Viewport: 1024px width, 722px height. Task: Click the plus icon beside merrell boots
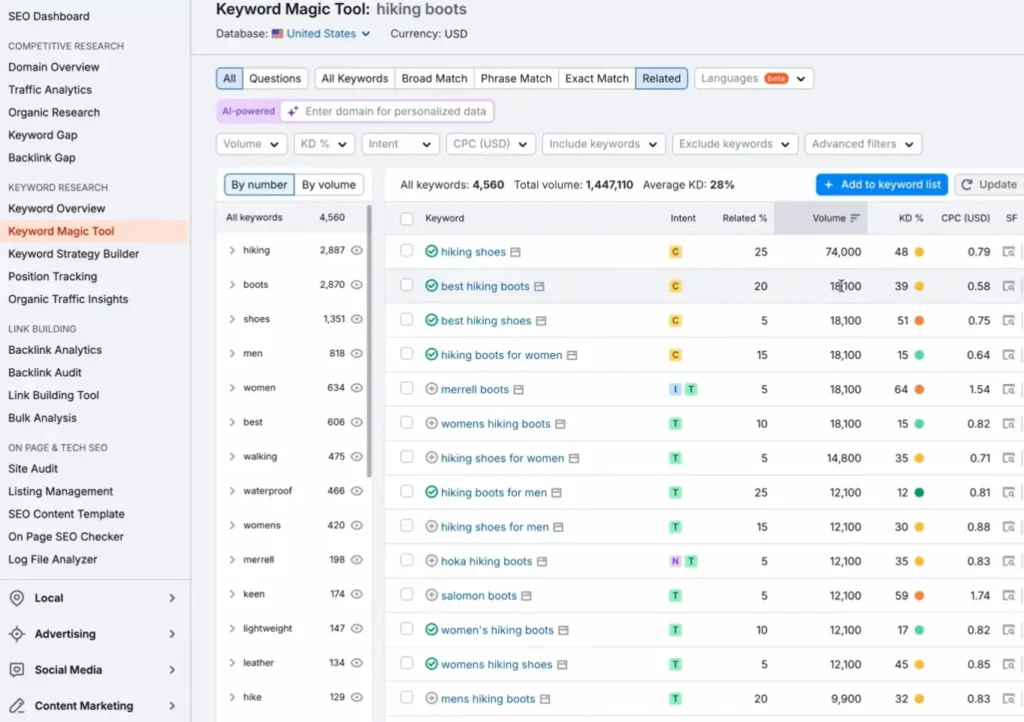tap(431, 389)
